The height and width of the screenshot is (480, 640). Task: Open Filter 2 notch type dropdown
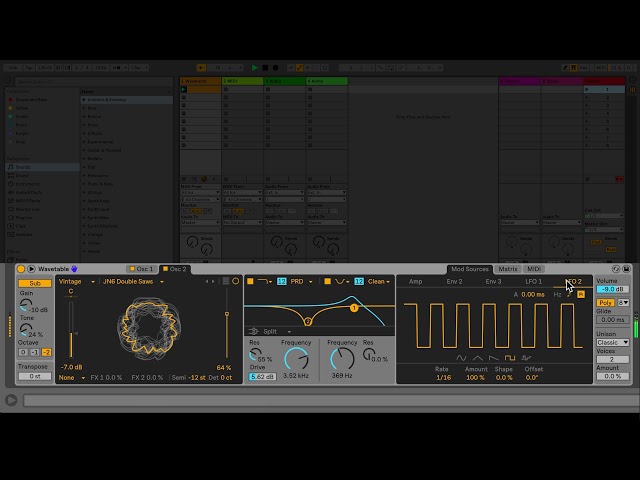[x=342, y=282]
